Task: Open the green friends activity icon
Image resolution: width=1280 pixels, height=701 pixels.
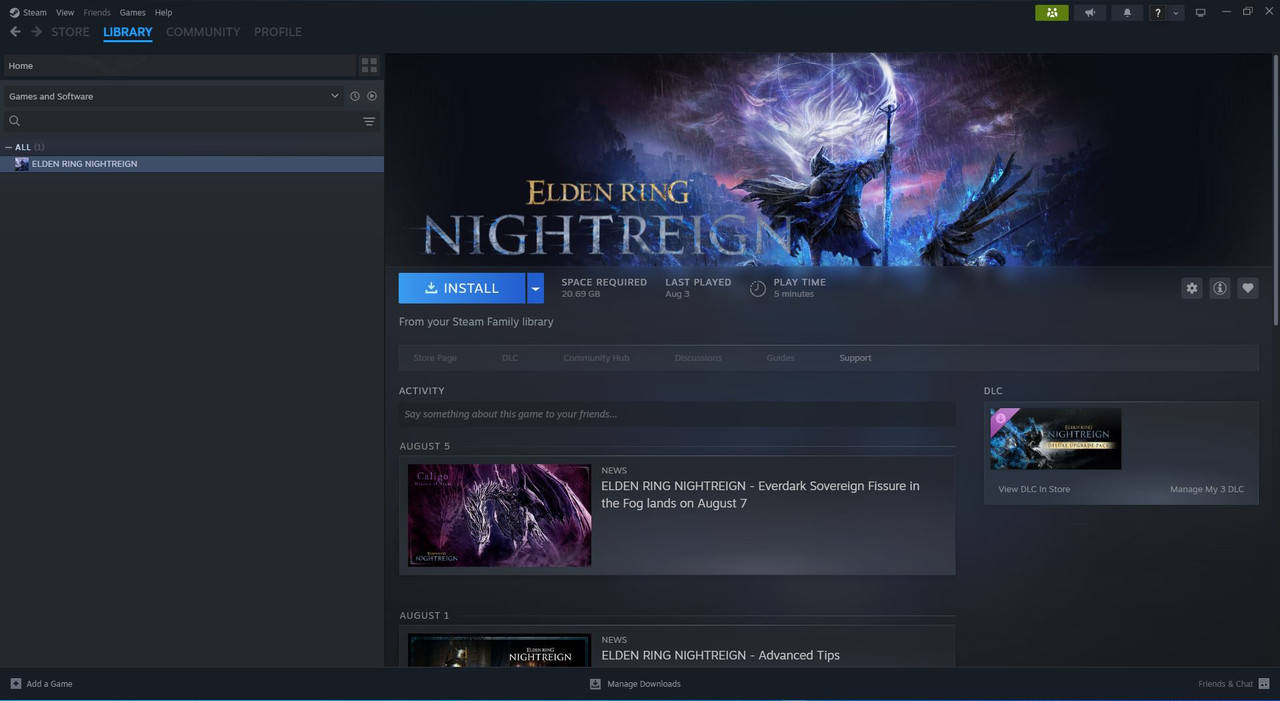Action: pos(1052,12)
